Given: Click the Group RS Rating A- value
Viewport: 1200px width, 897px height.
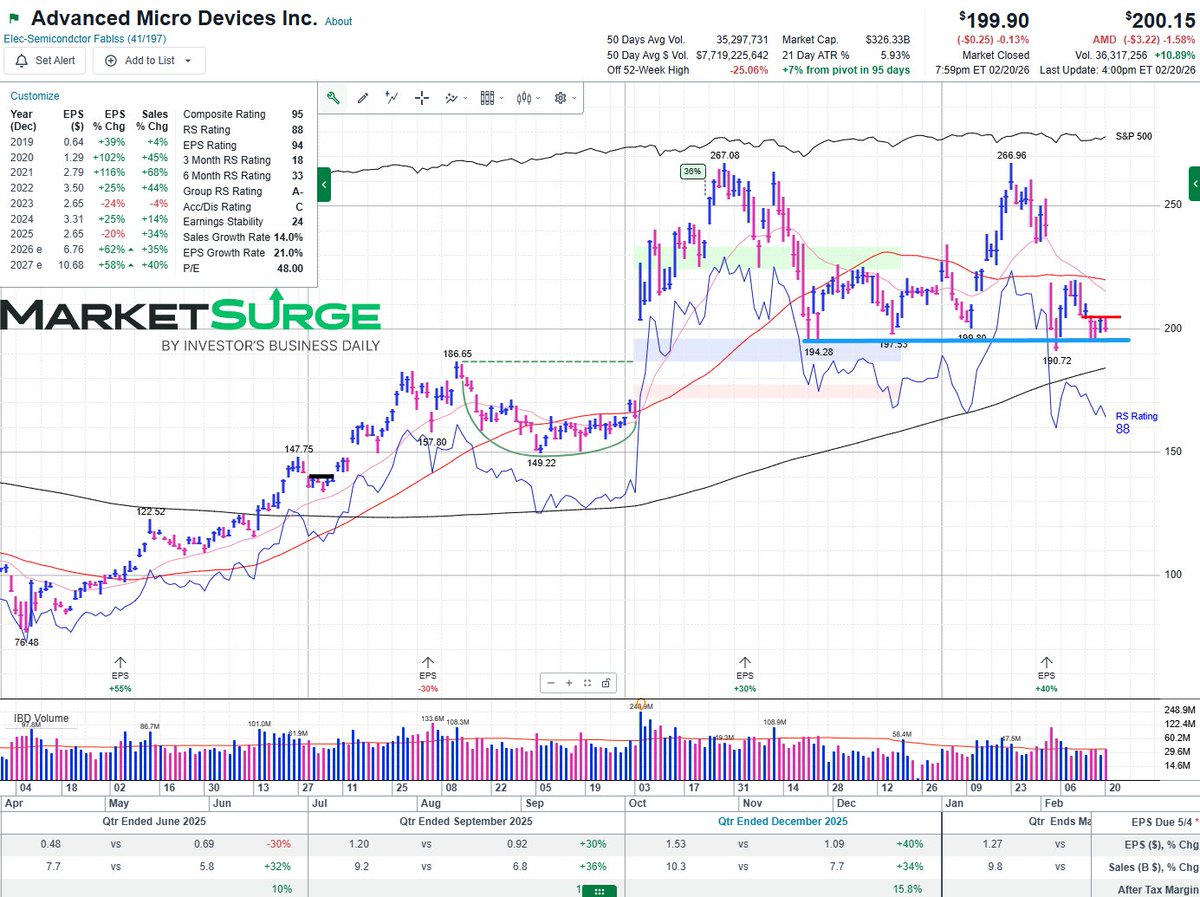Looking at the screenshot, I should (298, 191).
